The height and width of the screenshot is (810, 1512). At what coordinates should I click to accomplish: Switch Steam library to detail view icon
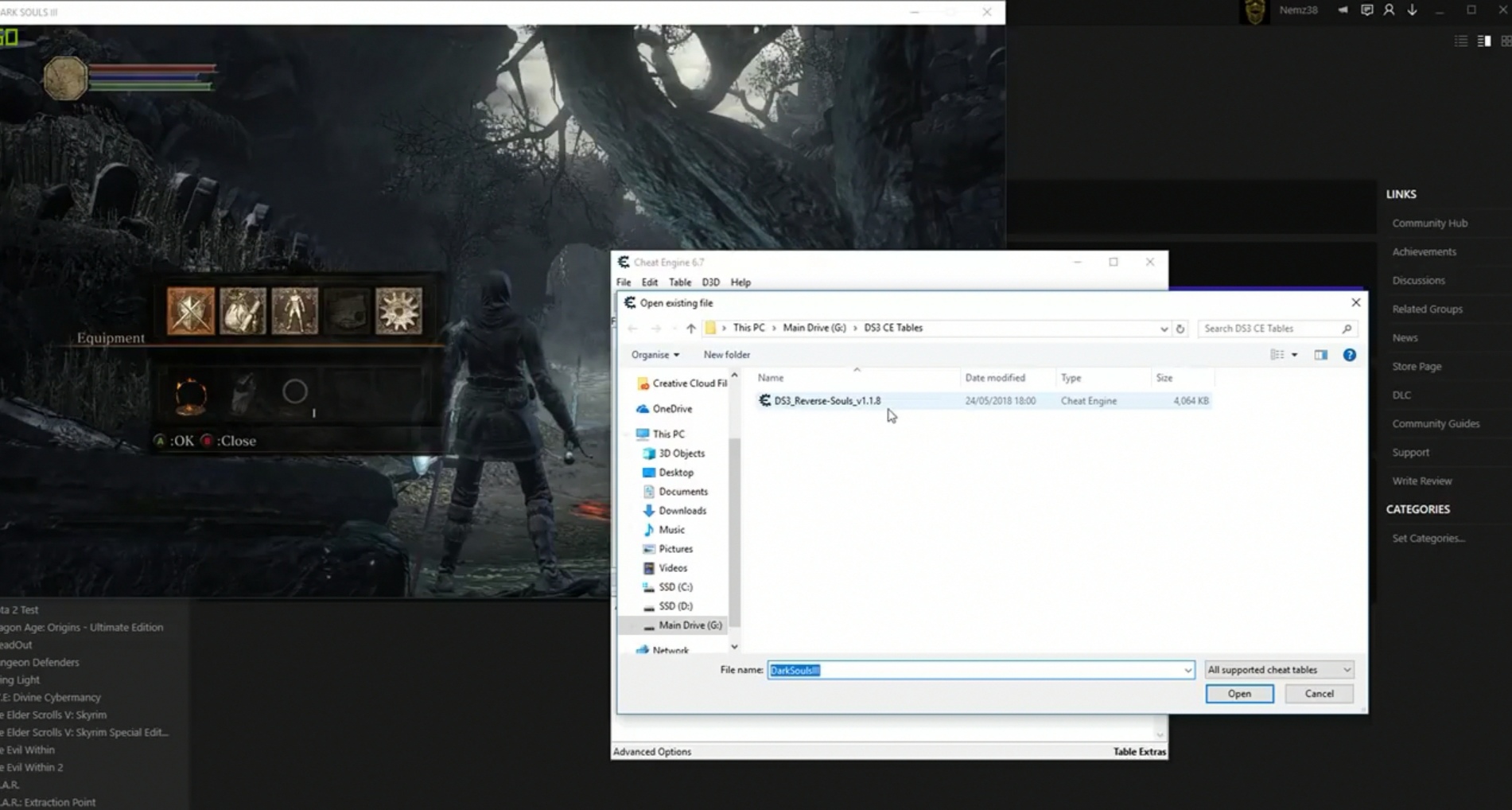(1484, 41)
